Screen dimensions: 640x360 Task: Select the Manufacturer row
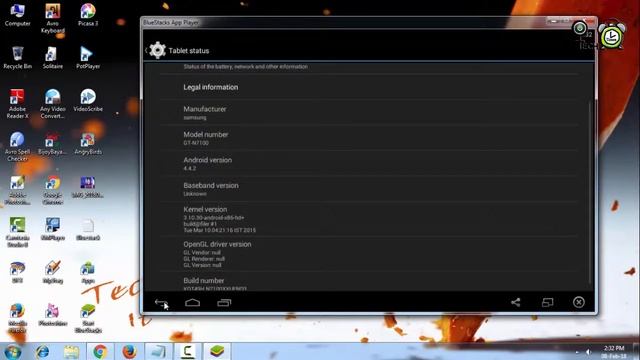369,113
